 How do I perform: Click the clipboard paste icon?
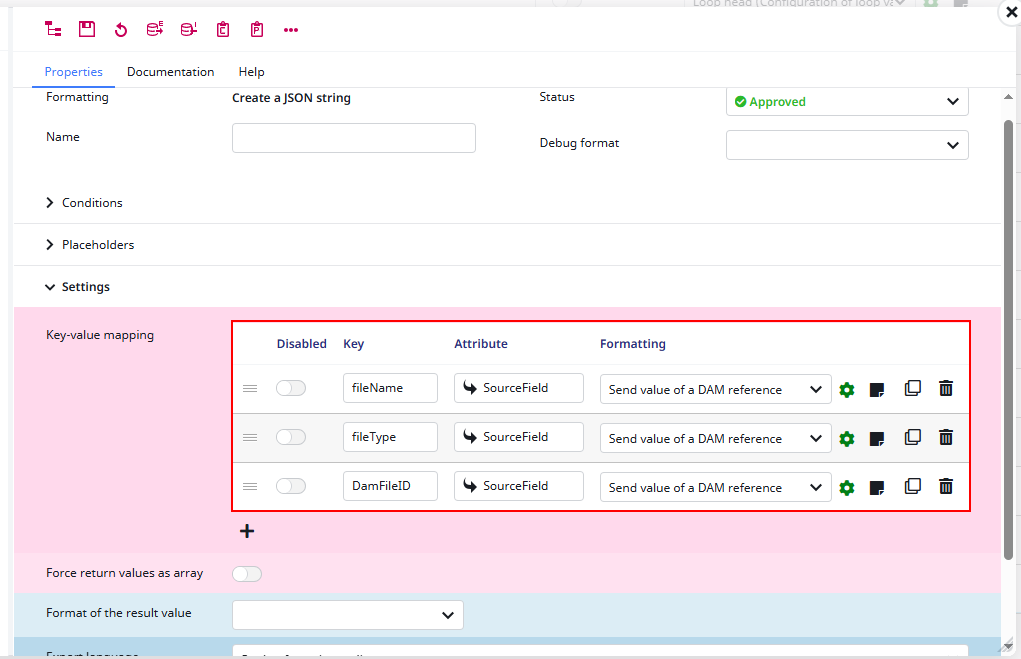coord(256,29)
